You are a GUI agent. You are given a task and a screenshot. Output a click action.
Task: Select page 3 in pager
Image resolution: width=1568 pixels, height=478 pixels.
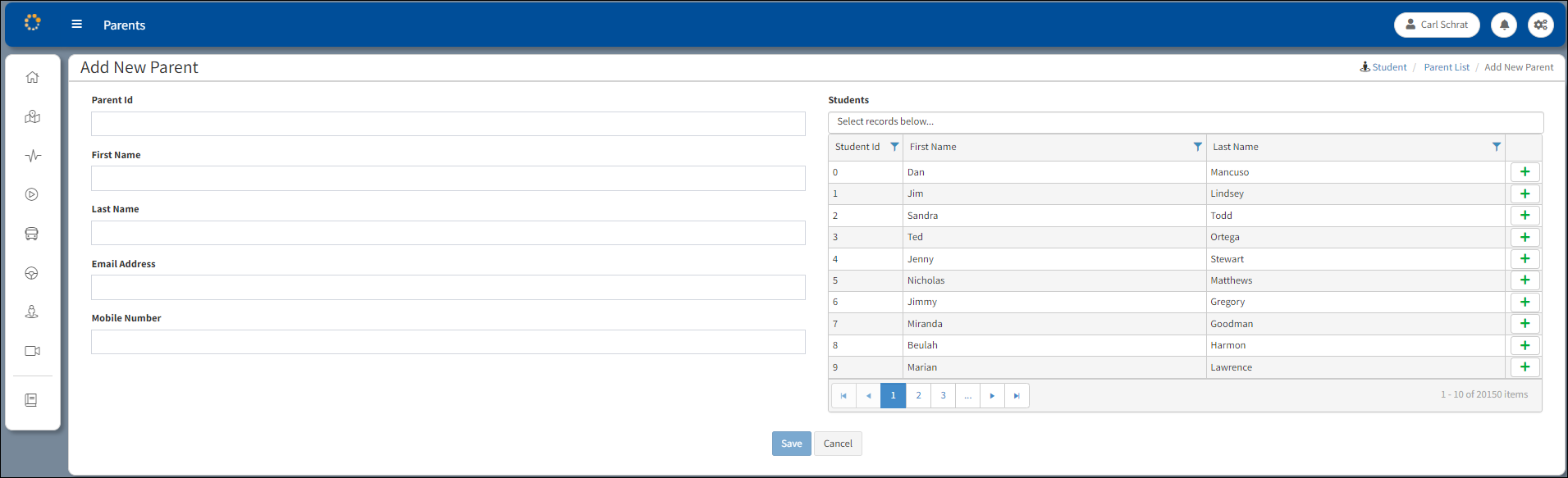[943, 395]
